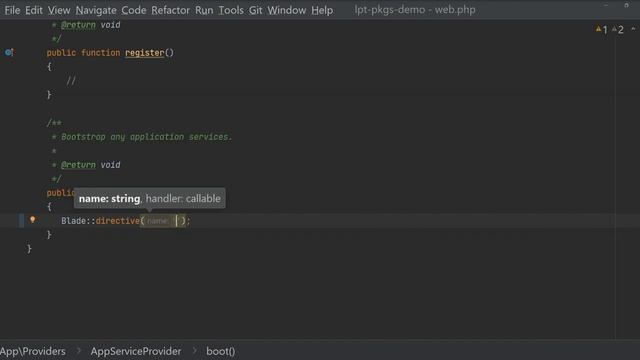Screen dimensions: 640x360
Task: Click the register function name
Action: [x=144, y=53]
